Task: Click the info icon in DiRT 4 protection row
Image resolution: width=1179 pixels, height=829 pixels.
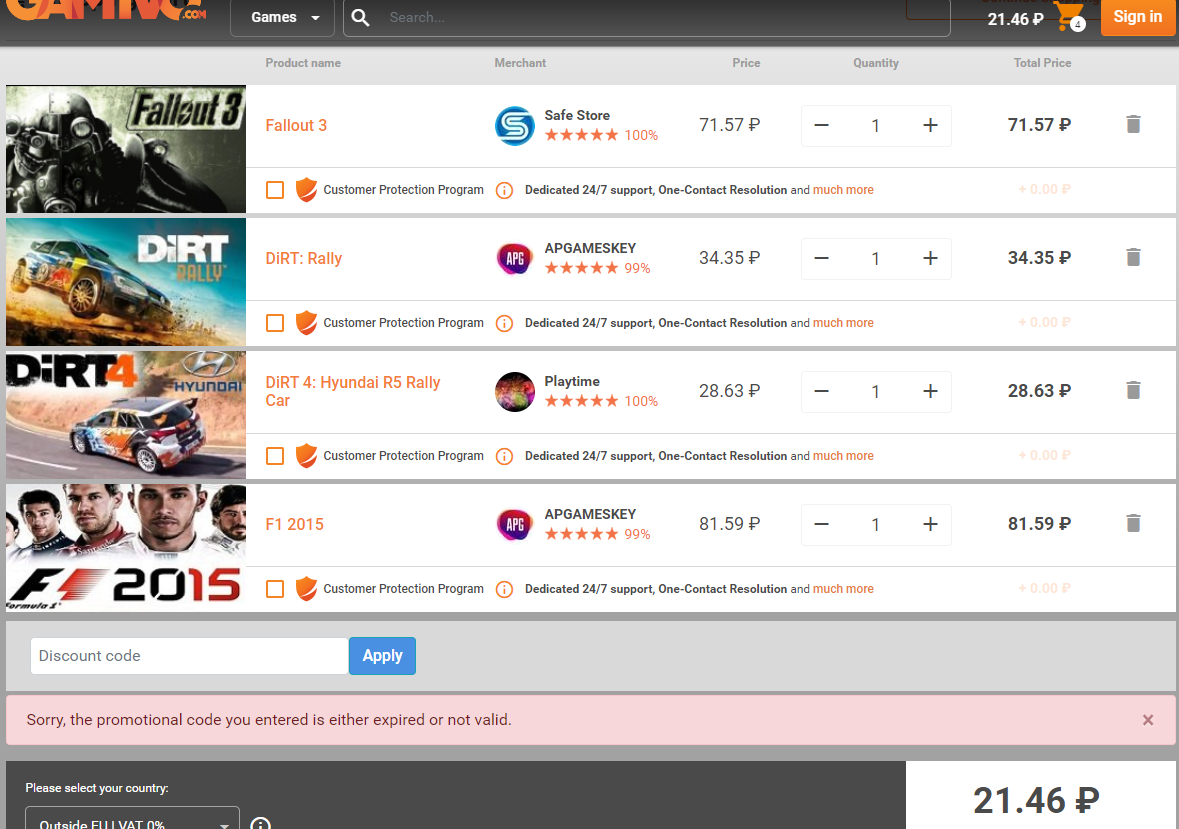Action: pyautogui.click(x=505, y=456)
